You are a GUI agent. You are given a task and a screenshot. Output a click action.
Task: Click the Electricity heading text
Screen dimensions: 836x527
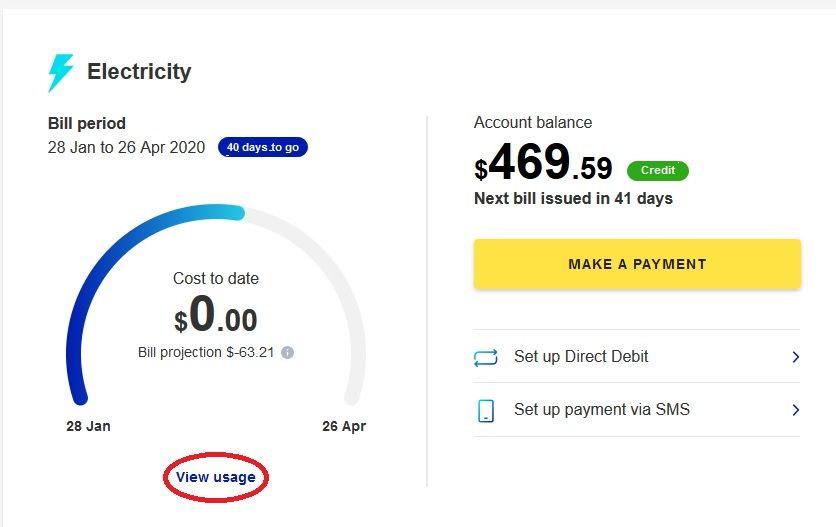coord(139,72)
